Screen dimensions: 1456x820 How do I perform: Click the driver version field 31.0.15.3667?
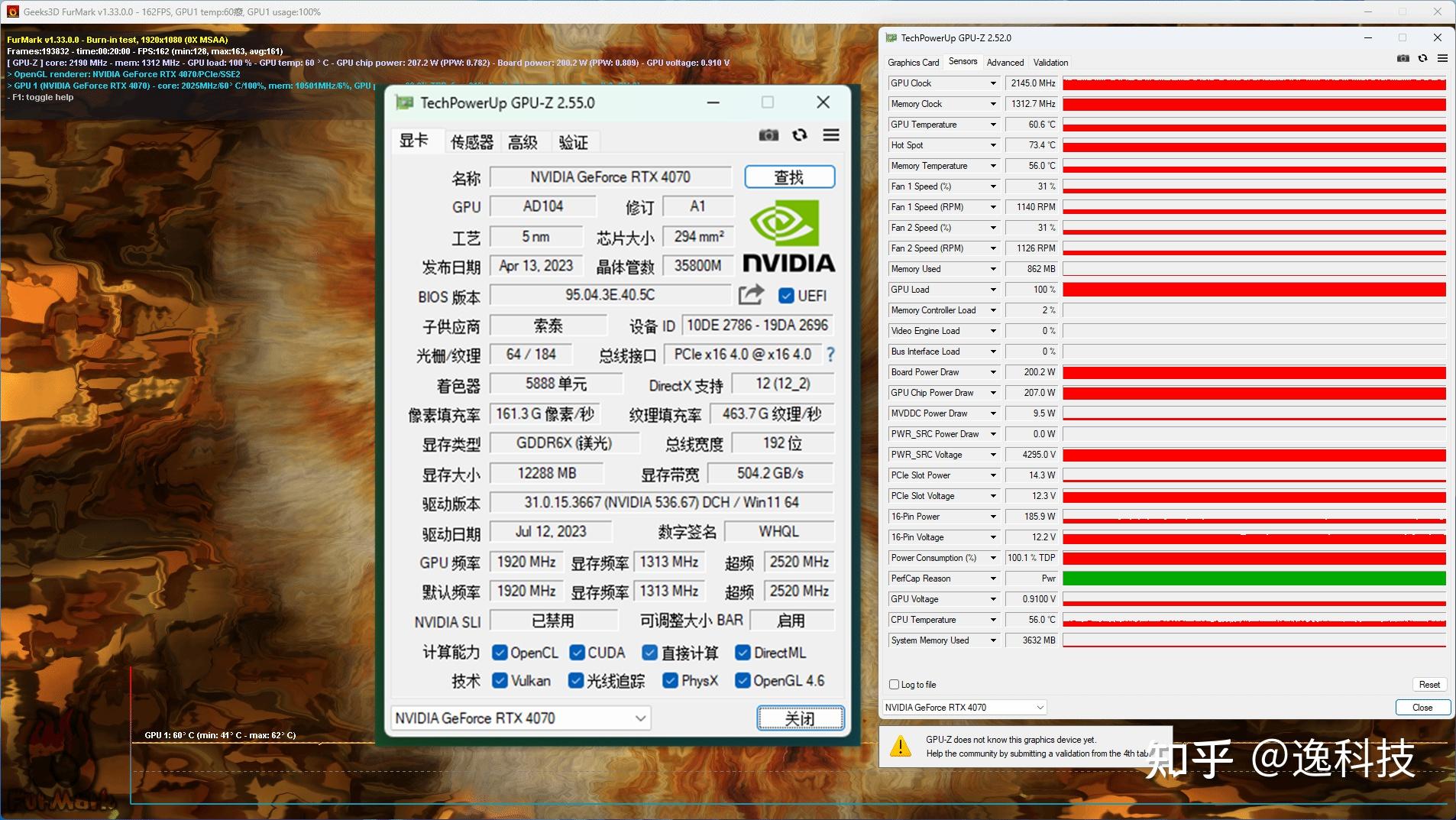pyautogui.click(x=662, y=503)
